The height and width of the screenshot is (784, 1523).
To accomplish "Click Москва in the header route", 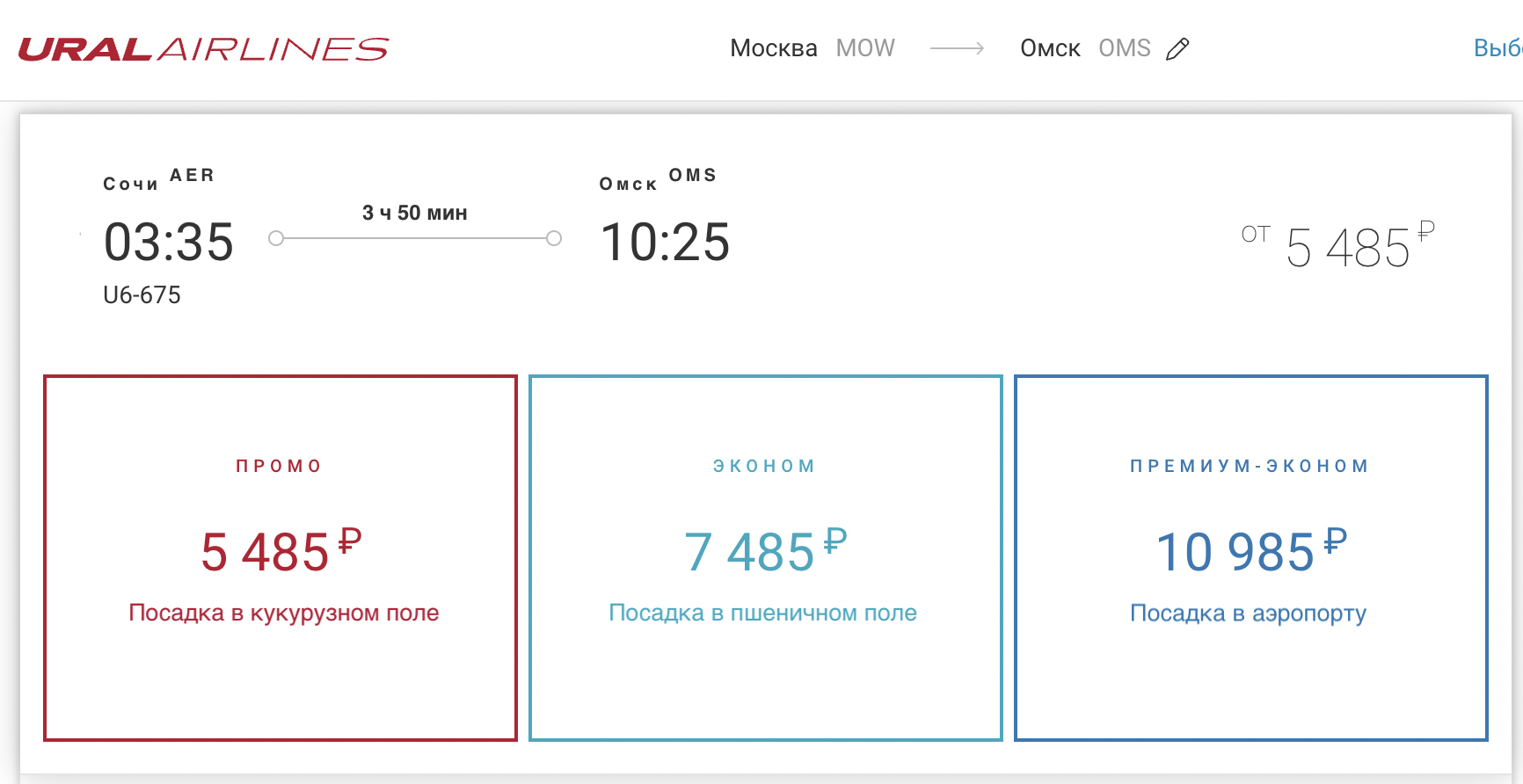I will tap(773, 48).
